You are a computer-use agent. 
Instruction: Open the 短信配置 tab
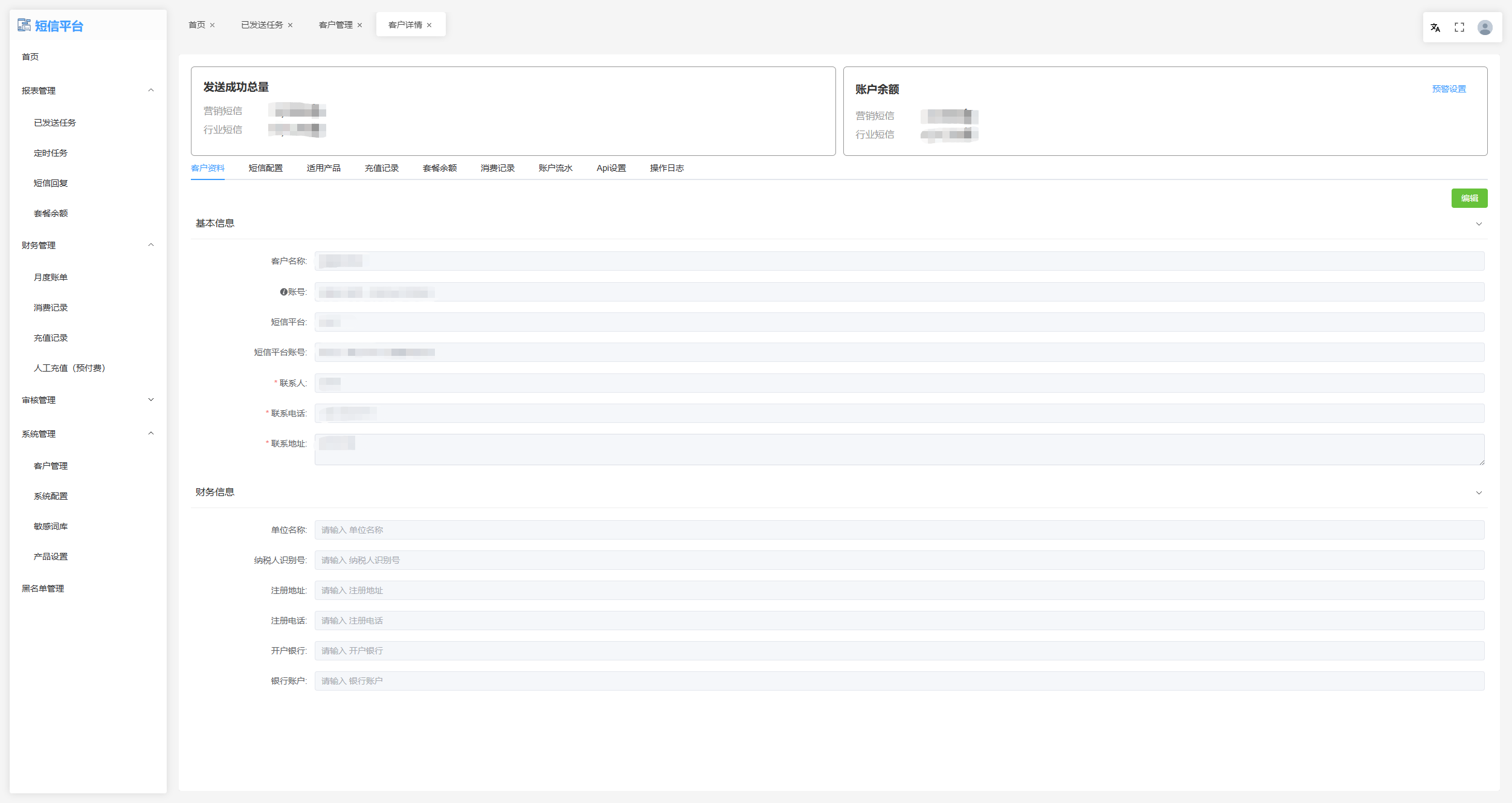[266, 168]
